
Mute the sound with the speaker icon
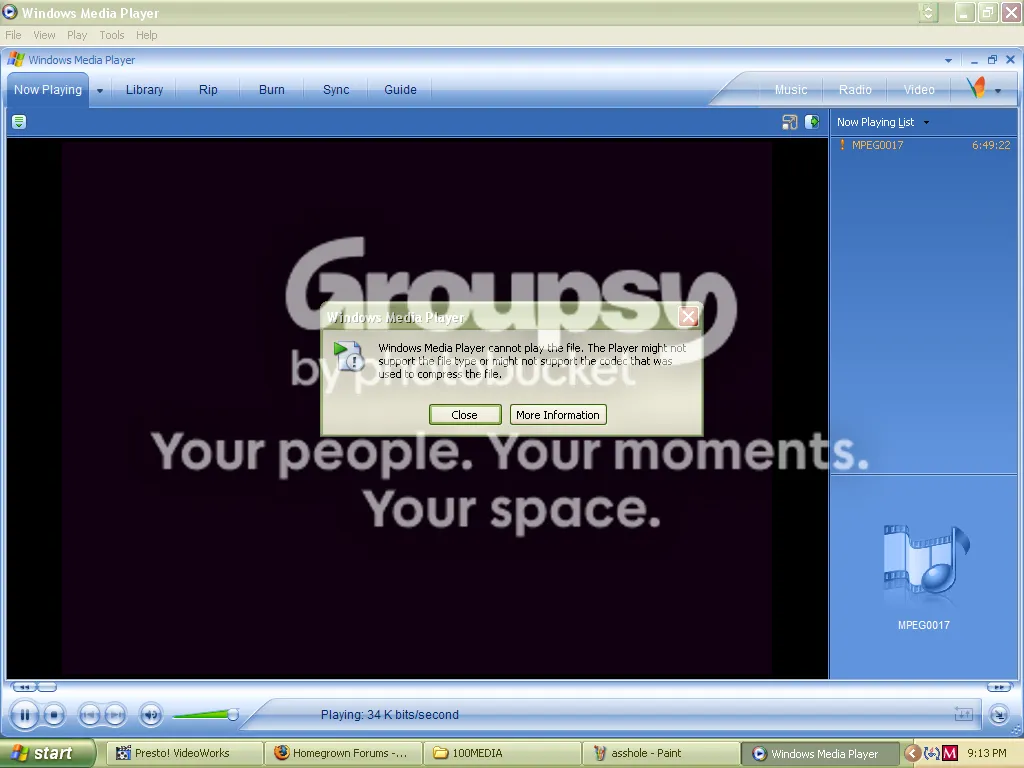click(x=151, y=715)
